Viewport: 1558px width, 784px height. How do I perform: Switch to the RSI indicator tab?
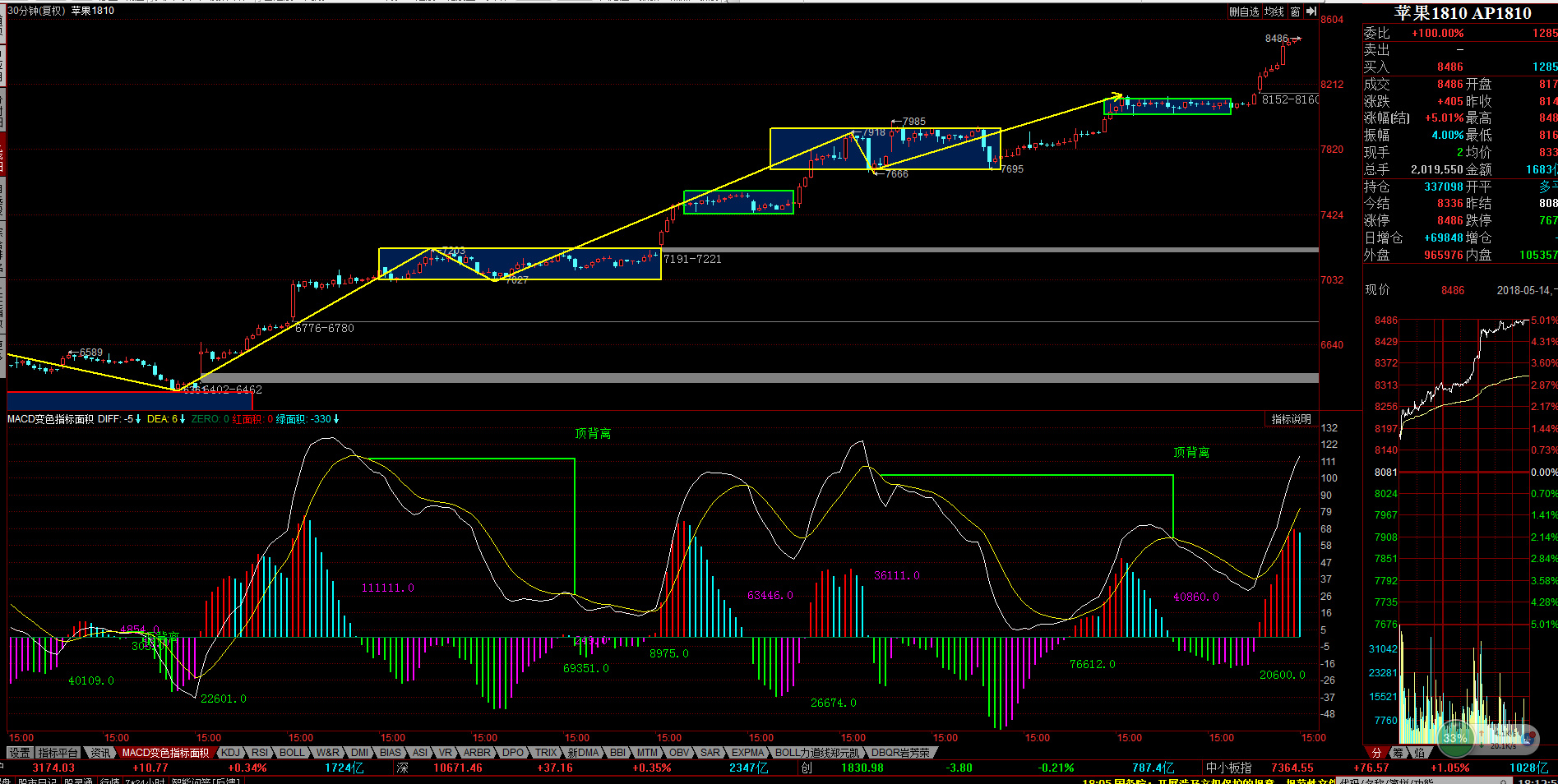pos(260,753)
